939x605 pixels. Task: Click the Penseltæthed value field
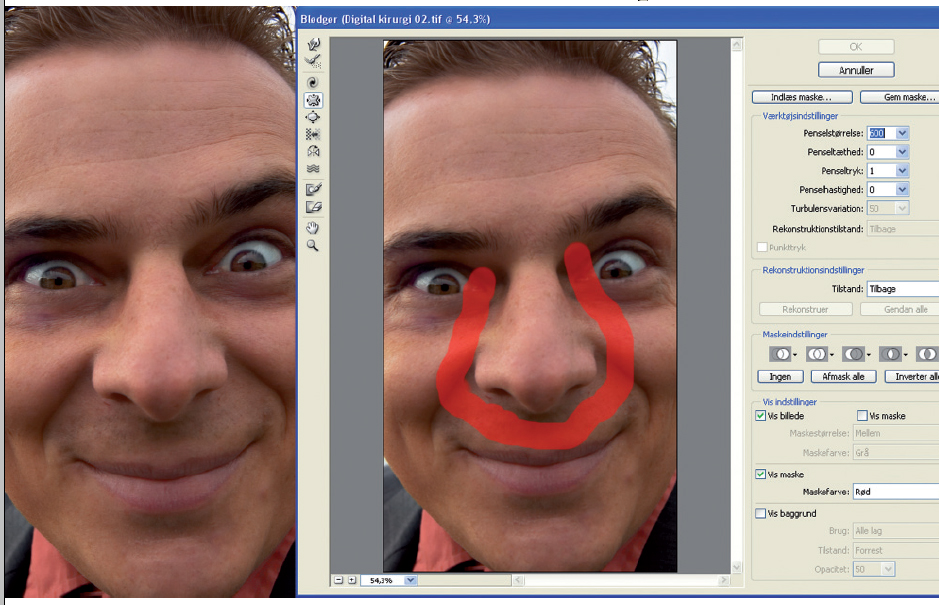coord(881,152)
